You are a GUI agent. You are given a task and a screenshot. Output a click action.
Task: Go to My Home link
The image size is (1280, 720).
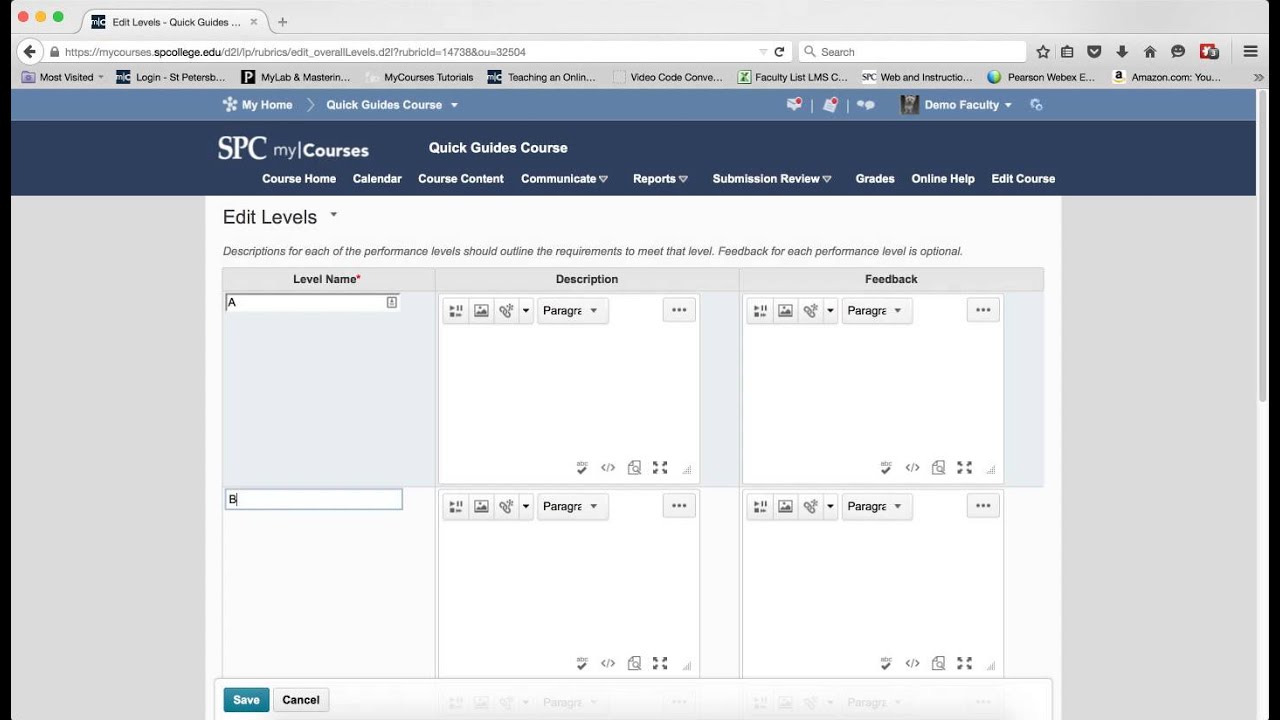[x=258, y=105]
